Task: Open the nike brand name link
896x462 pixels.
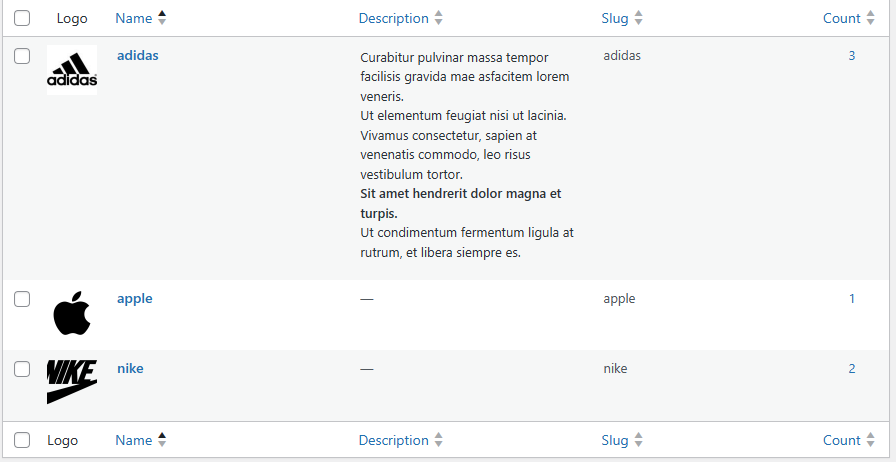Action: tap(130, 369)
